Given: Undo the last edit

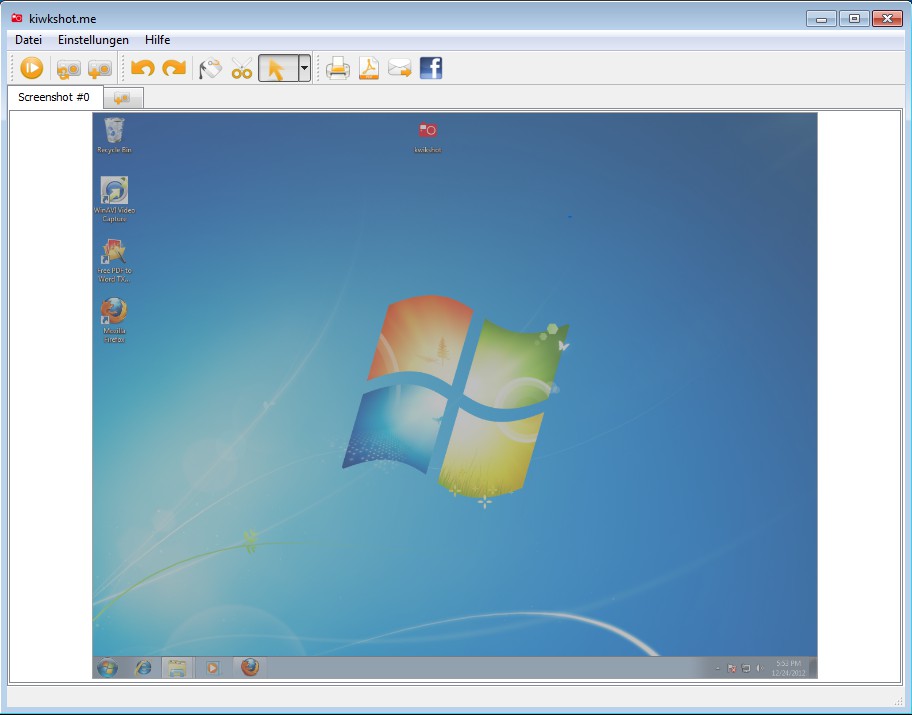Looking at the screenshot, I should [142, 68].
